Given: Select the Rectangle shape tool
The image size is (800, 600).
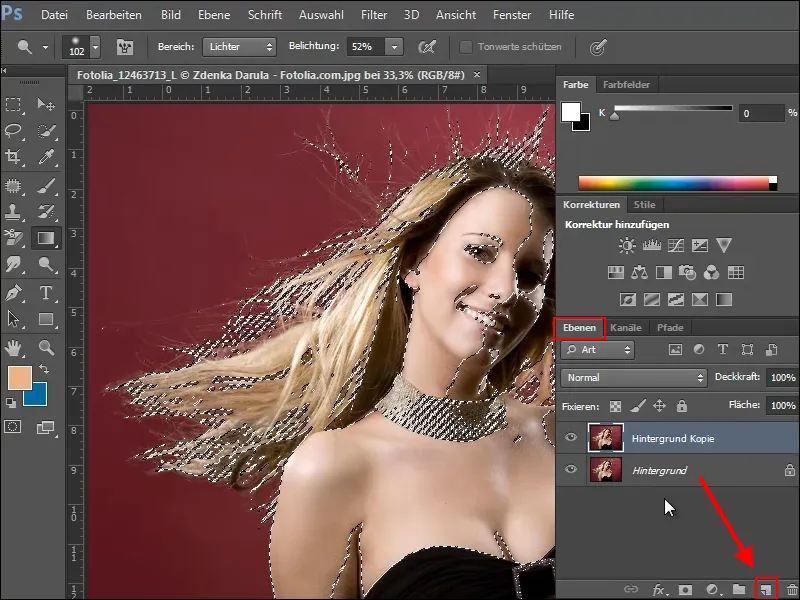Looking at the screenshot, I should tap(46, 319).
